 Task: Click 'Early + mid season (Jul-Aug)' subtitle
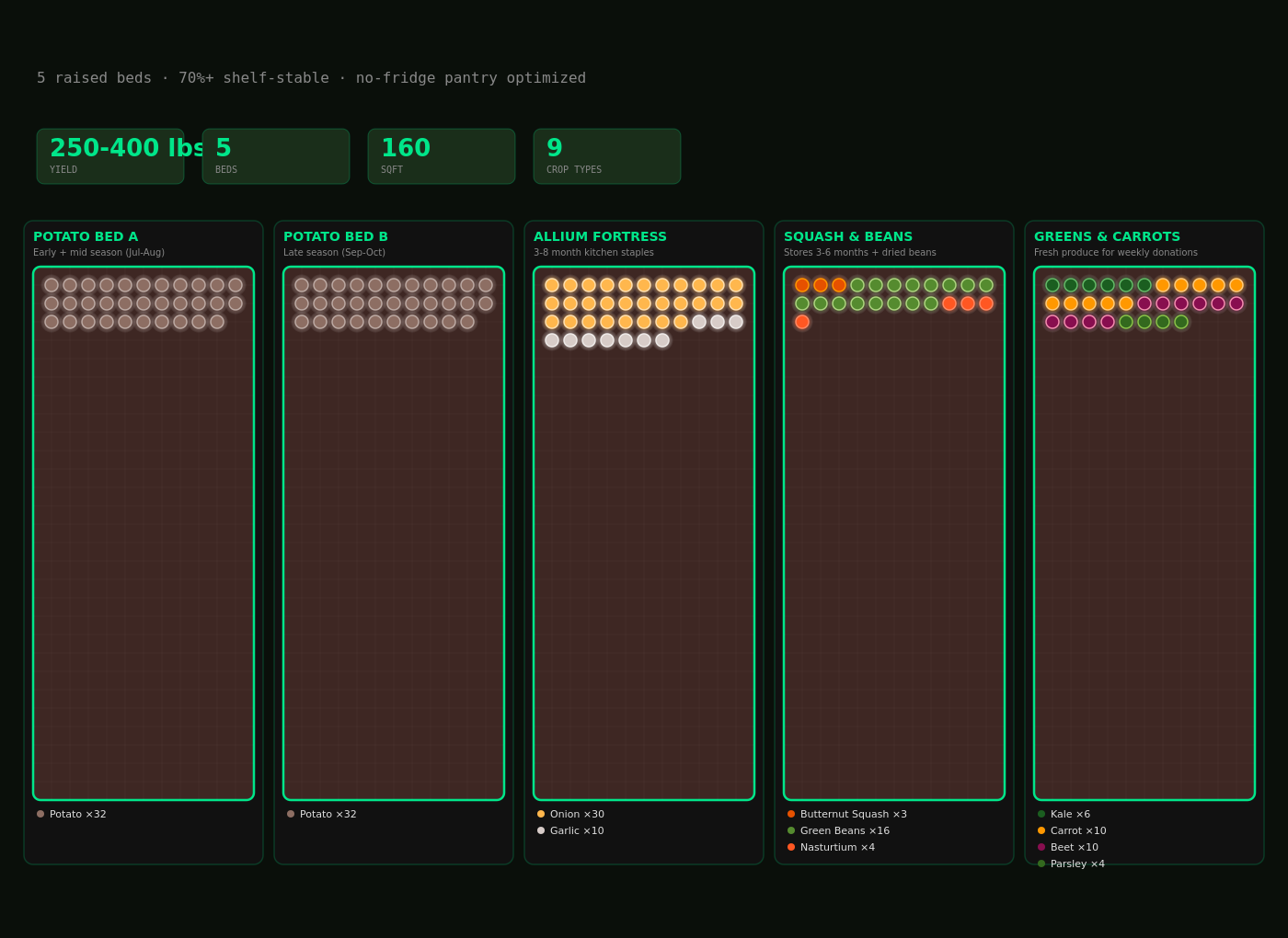point(98,253)
